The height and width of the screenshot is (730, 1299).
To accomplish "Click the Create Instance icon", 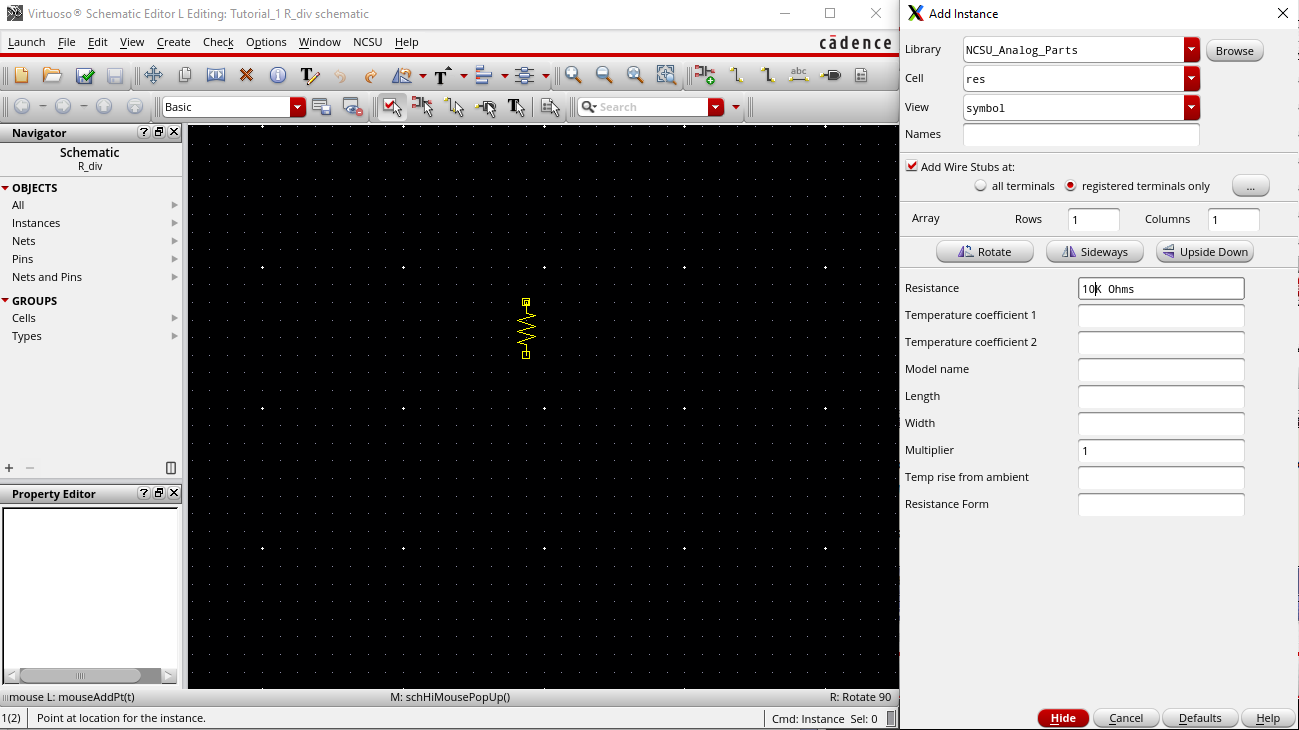I will (x=705, y=75).
